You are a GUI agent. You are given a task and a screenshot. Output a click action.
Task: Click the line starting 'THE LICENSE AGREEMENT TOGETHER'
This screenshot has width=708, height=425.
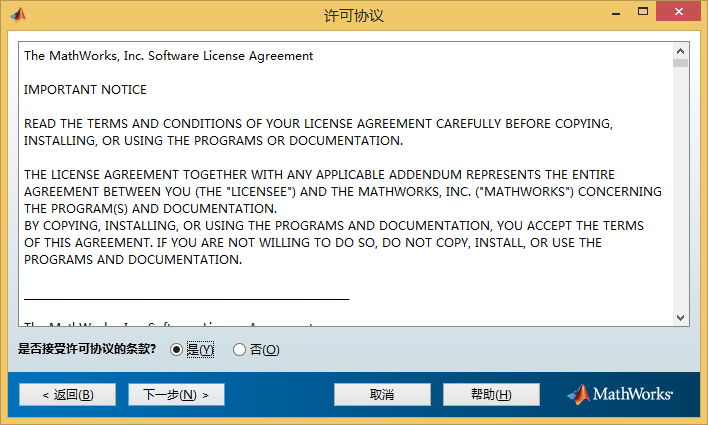[x=319, y=175]
